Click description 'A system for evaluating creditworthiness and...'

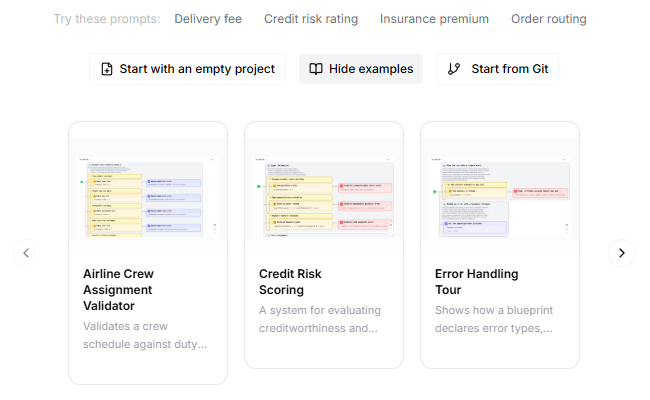click(x=320, y=319)
